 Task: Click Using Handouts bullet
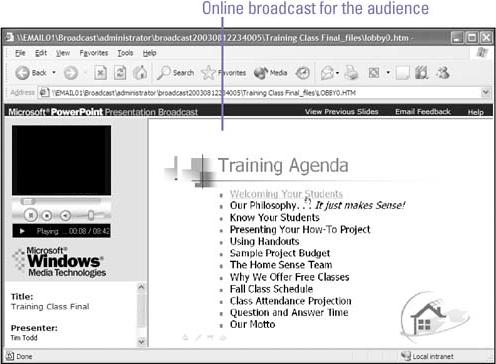(265, 241)
